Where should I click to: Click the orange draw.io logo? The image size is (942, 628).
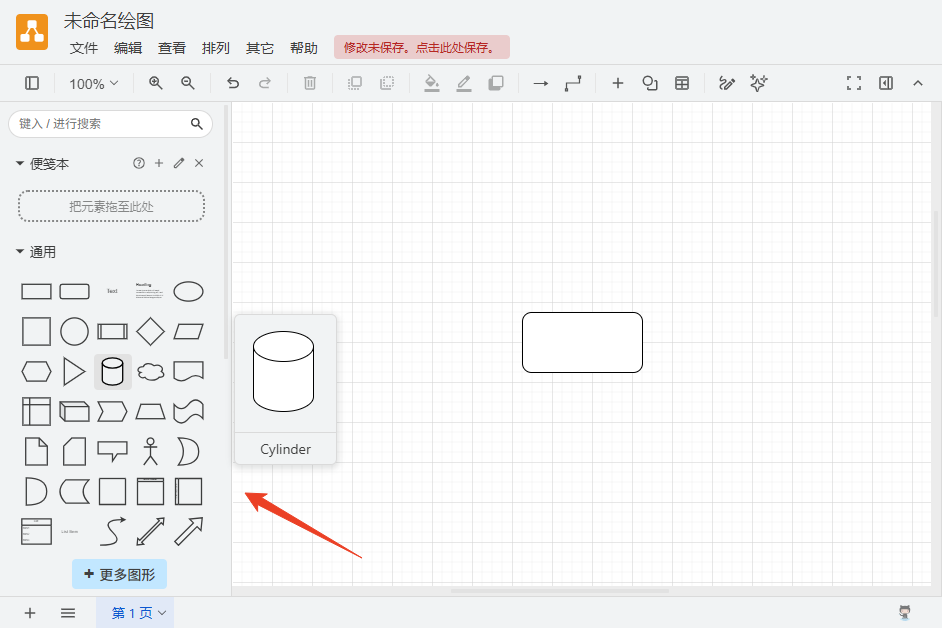(32, 32)
